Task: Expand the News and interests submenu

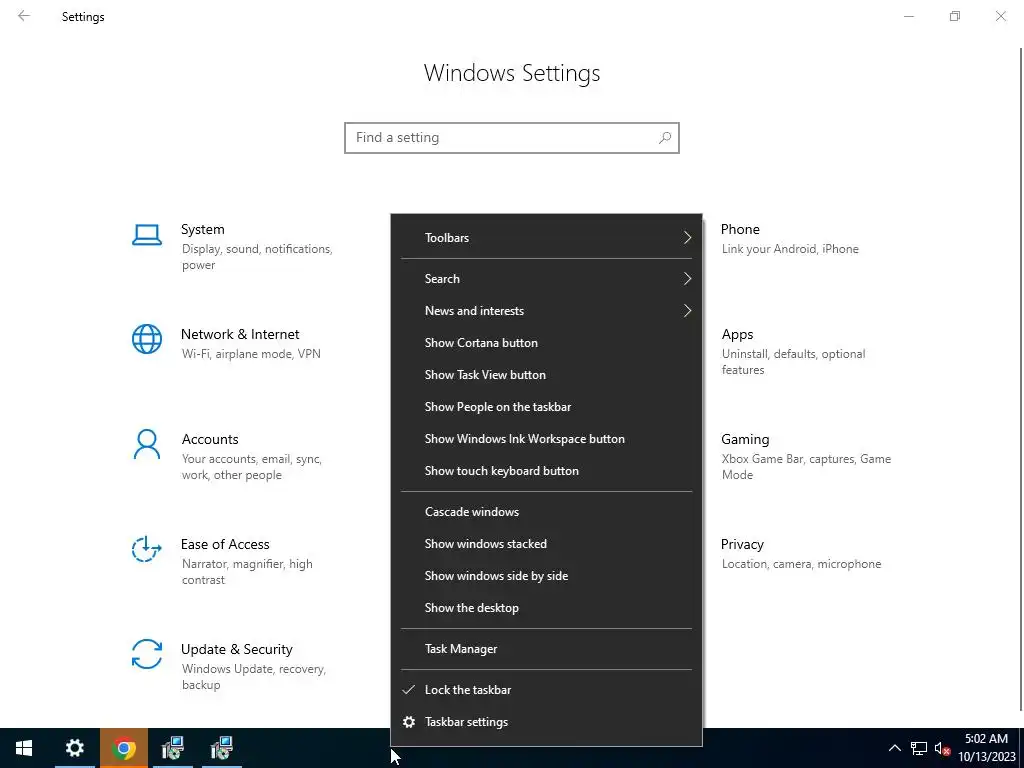Action: point(547,311)
